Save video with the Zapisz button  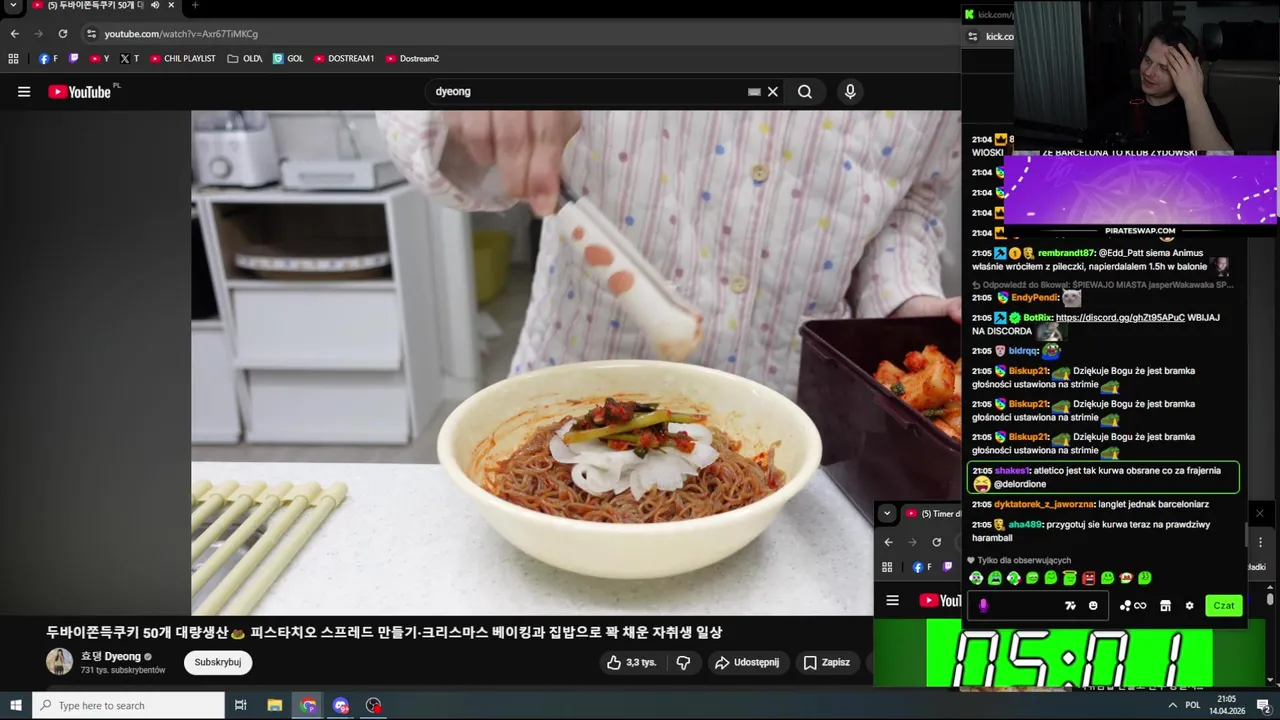(x=826, y=662)
